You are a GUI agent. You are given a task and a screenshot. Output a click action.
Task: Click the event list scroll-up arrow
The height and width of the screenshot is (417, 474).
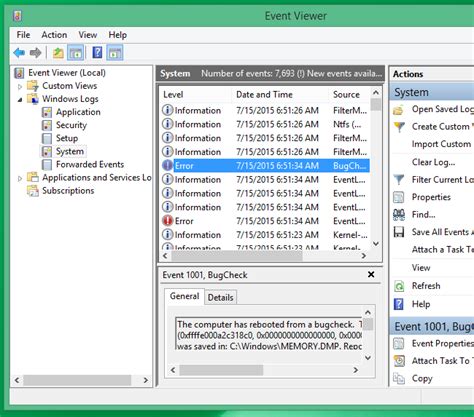coord(376,92)
